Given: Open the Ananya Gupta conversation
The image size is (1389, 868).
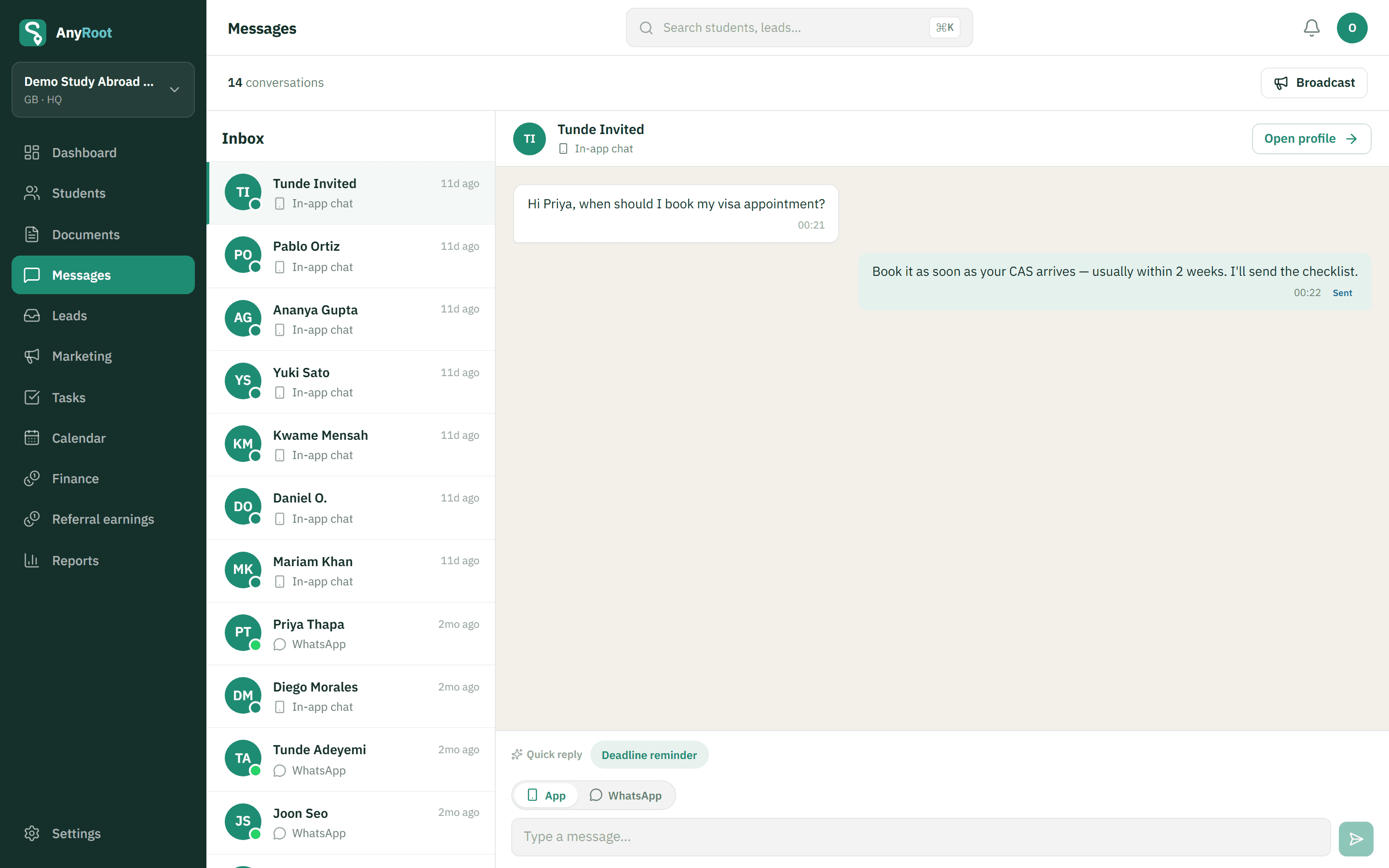Looking at the screenshot, I should (x=351, y=319).
